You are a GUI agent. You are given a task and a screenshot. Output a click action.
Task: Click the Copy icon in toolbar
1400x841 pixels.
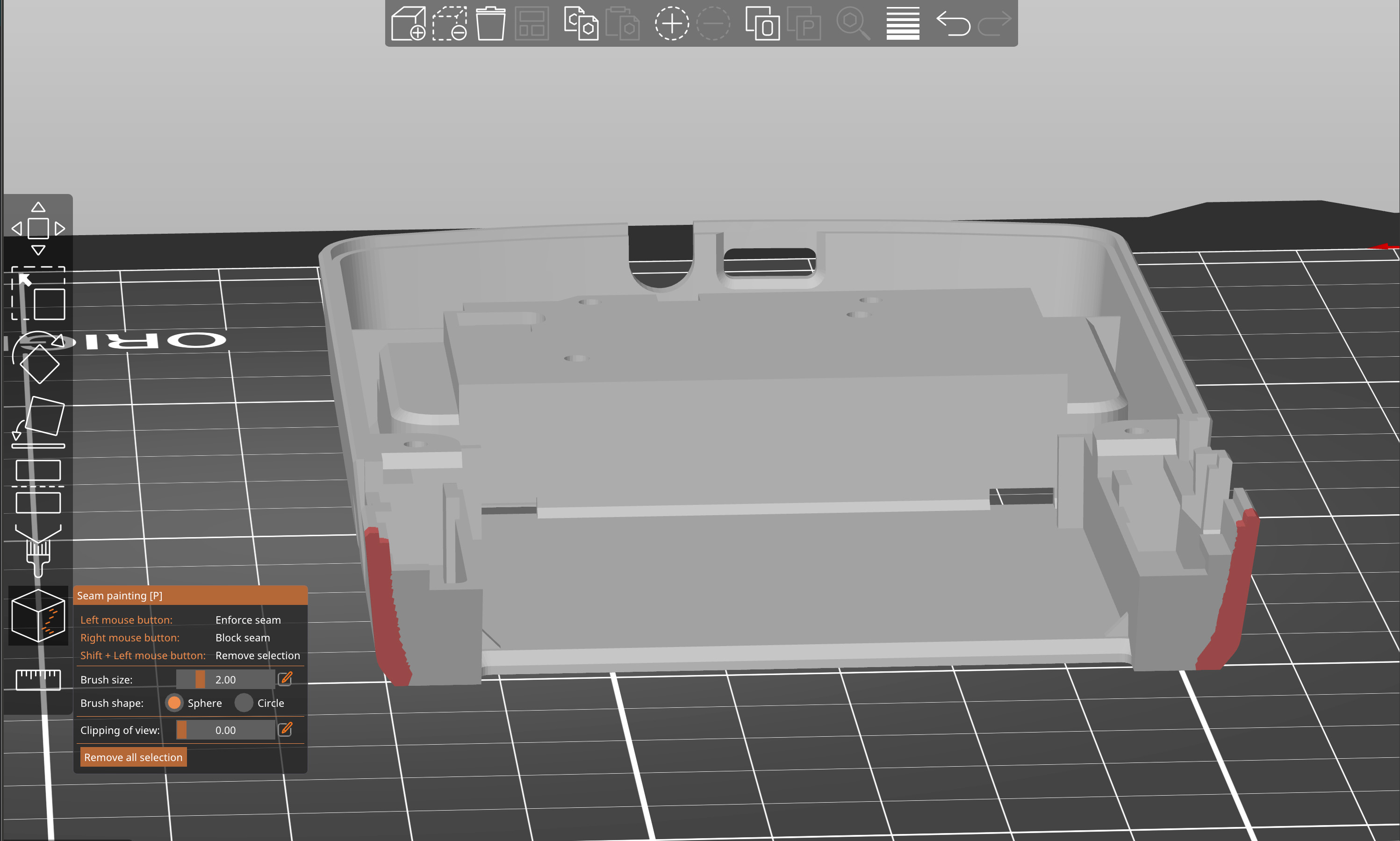pyautogui.click(x=581, y=24)
